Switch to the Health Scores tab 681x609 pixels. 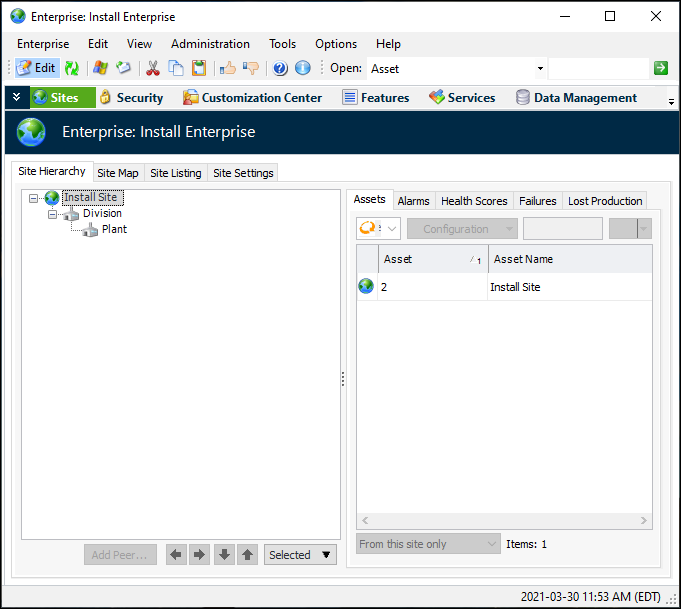pyautogui.click(x=474, y=201)
